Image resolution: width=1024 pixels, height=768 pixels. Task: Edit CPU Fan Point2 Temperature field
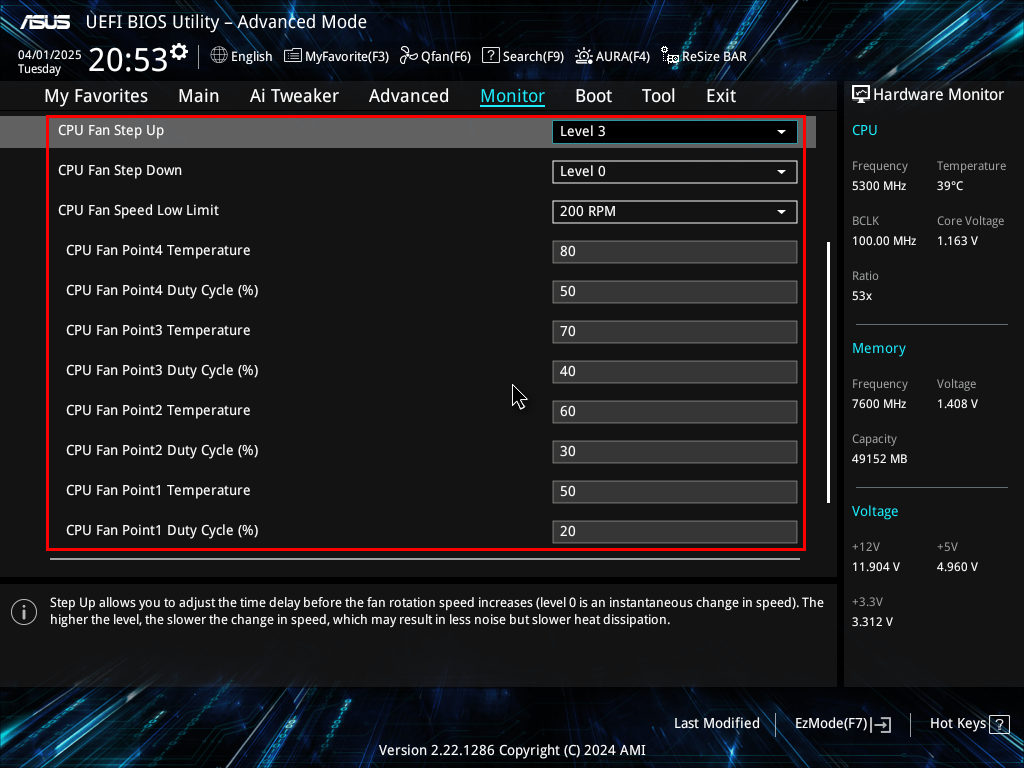(x=675, y=411)
